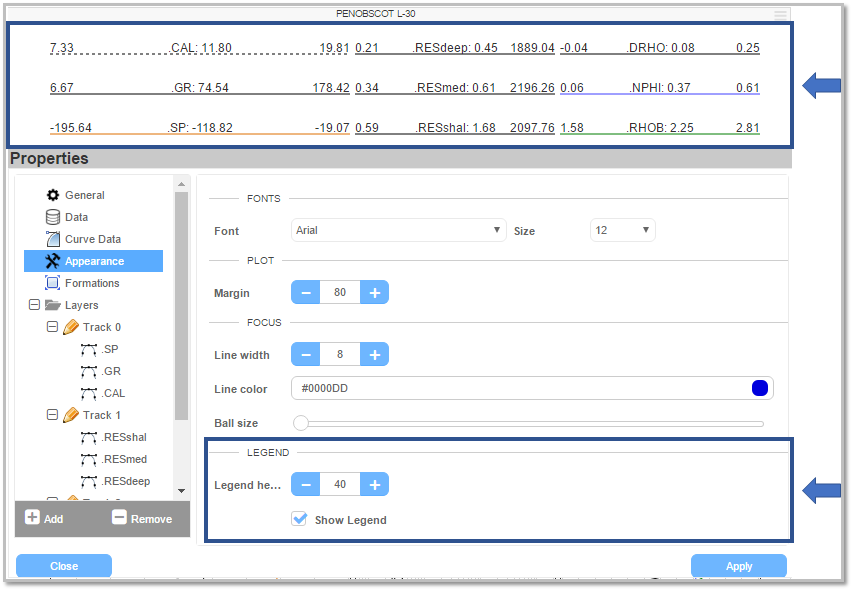Decrease Line width with minus button

[x=306, y=355]
